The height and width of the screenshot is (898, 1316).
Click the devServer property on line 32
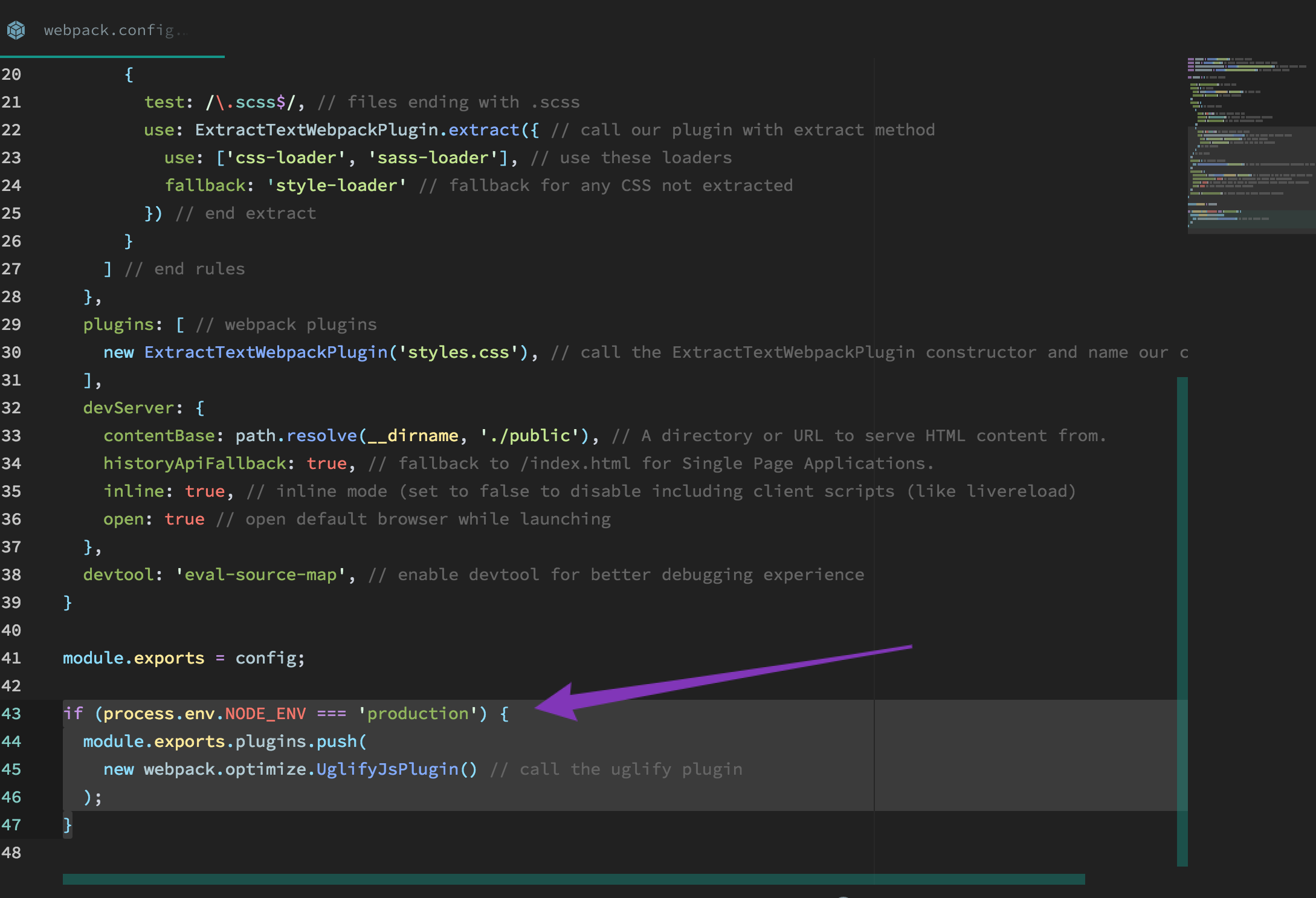tap(129, 408)
